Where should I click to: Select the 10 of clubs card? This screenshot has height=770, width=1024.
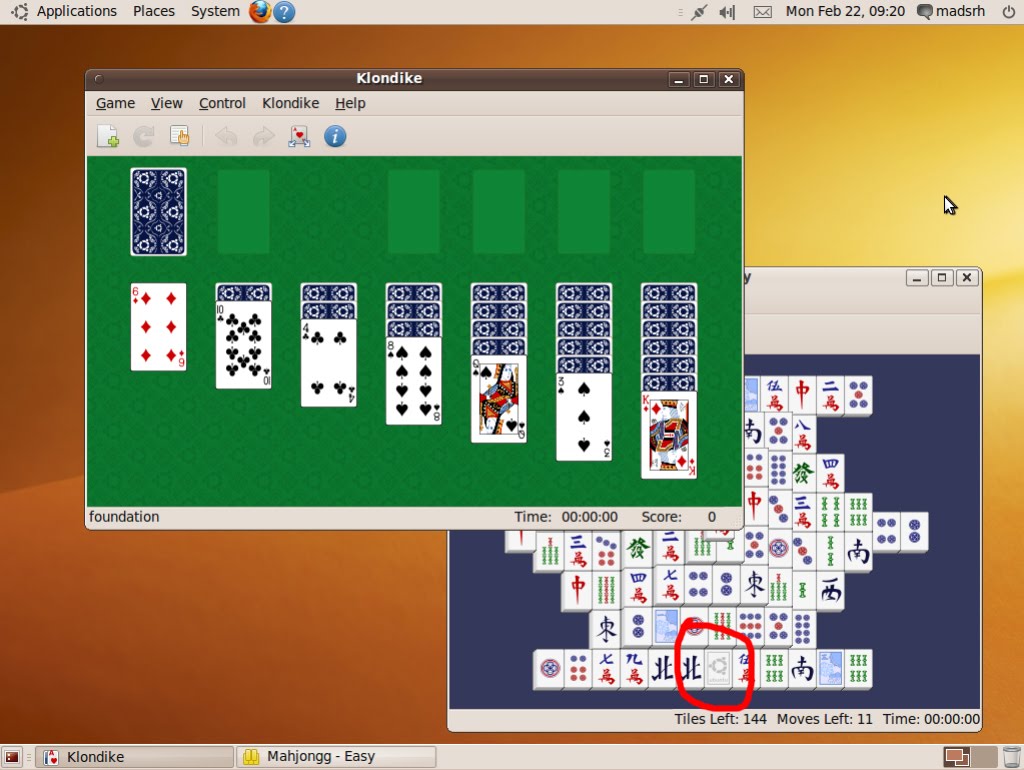click(244, 345)
